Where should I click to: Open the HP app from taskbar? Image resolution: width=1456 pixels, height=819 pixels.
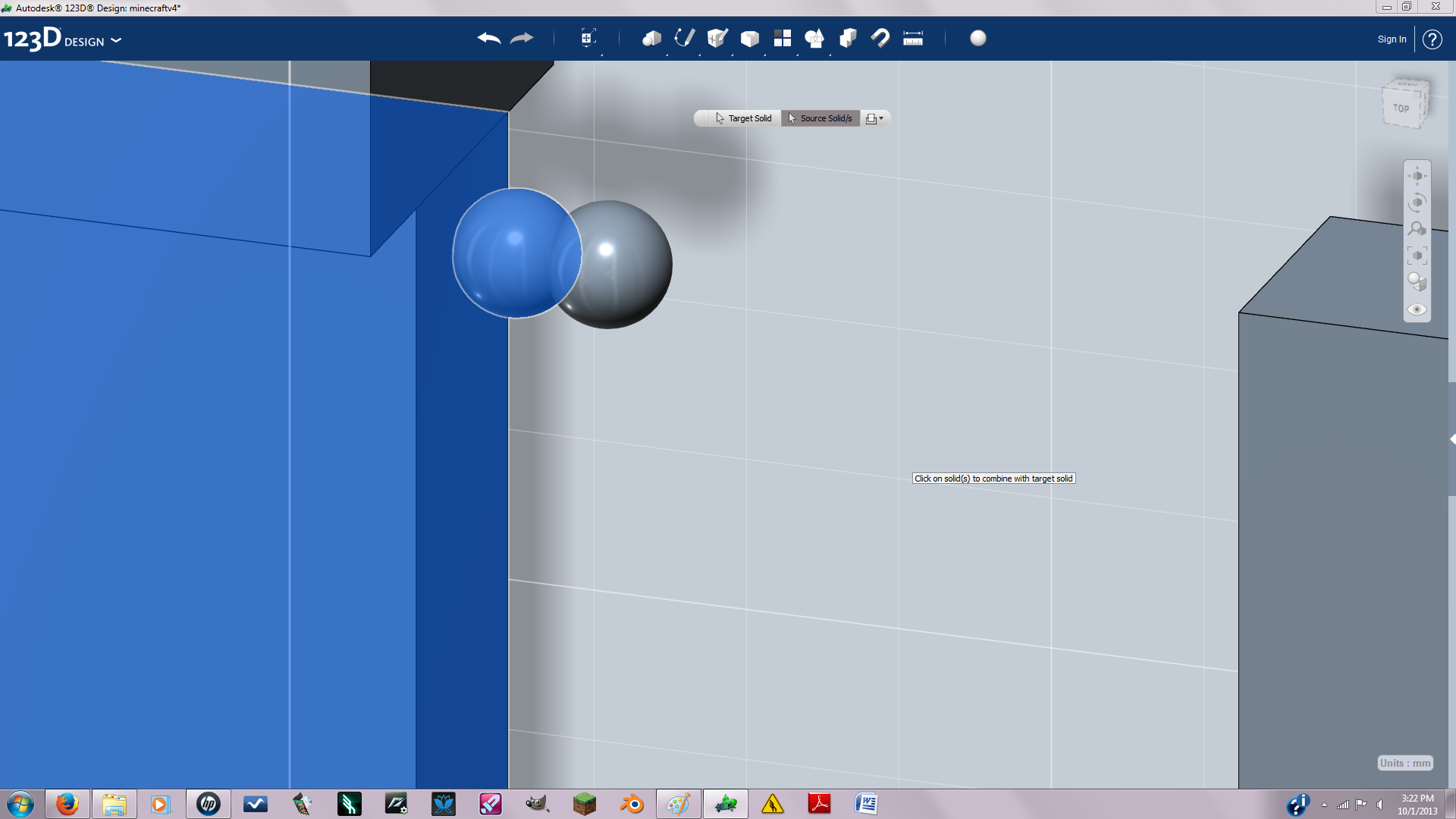208,804
